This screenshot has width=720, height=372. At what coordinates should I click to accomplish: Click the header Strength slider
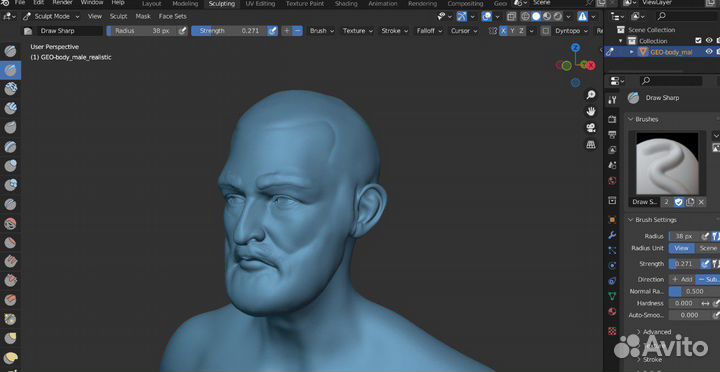(x=229, y=31)
